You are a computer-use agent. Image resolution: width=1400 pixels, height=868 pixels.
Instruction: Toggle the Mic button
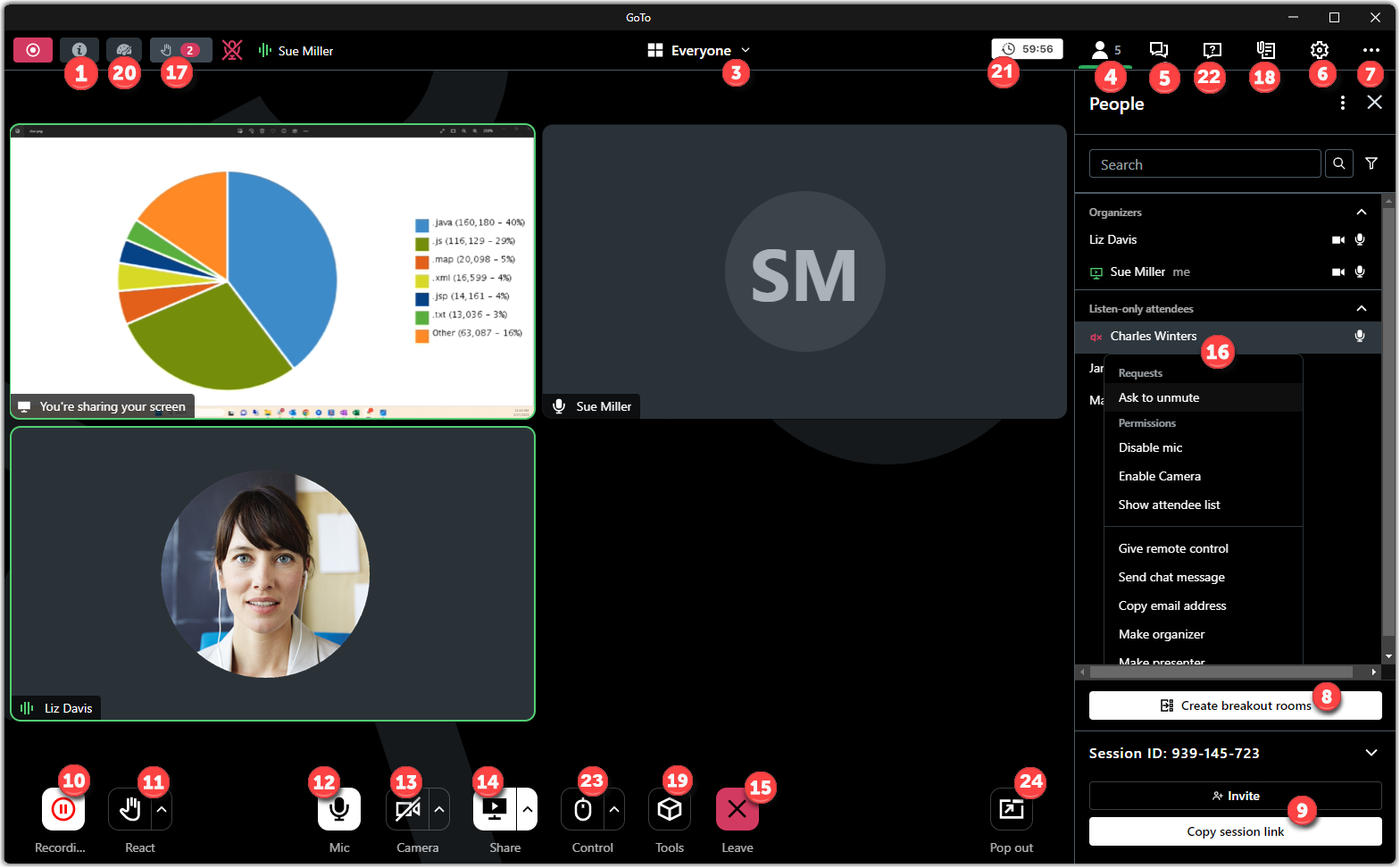pos(339,810)
